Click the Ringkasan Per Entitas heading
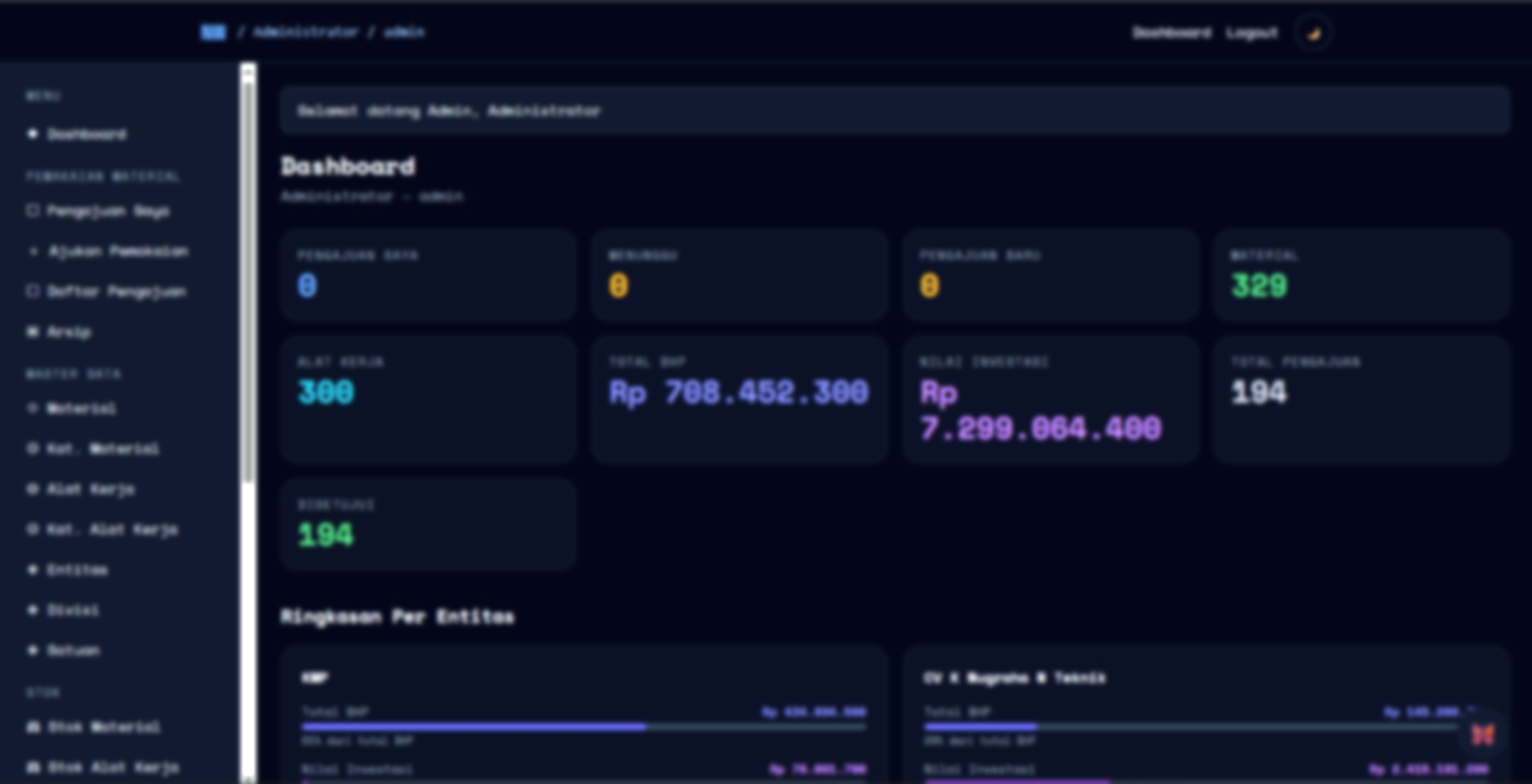 click(397, 616)
